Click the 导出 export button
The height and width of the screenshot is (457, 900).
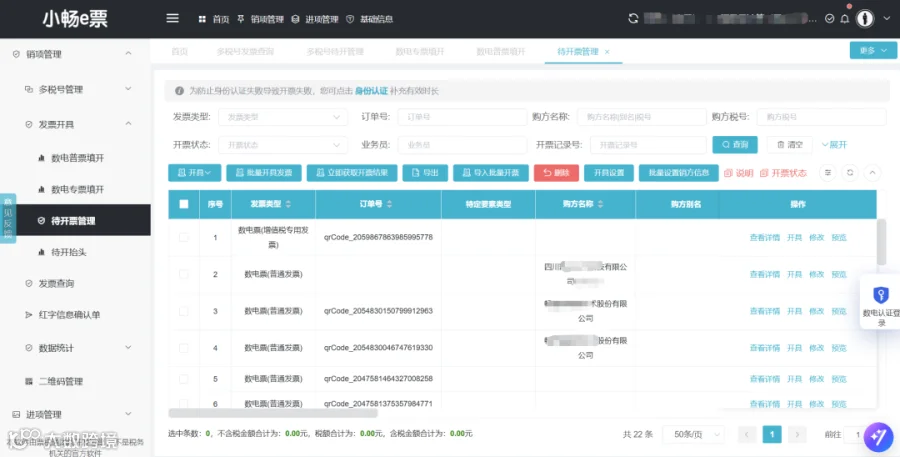(425, 173)
